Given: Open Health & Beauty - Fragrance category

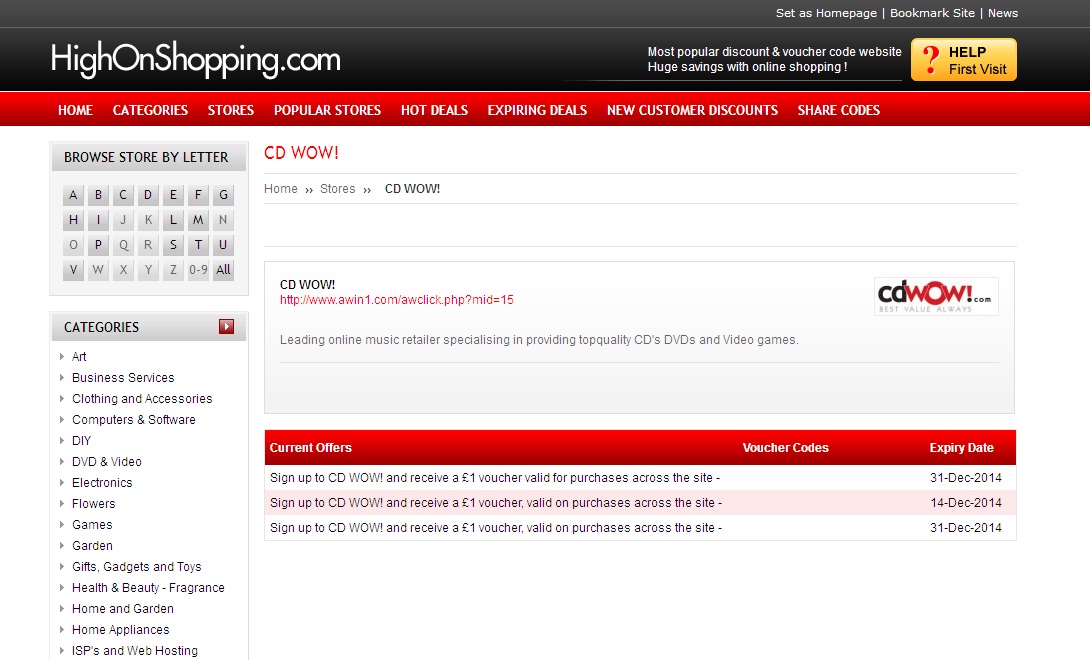Looking at the screenshot, I should click(x=148, y=588).
